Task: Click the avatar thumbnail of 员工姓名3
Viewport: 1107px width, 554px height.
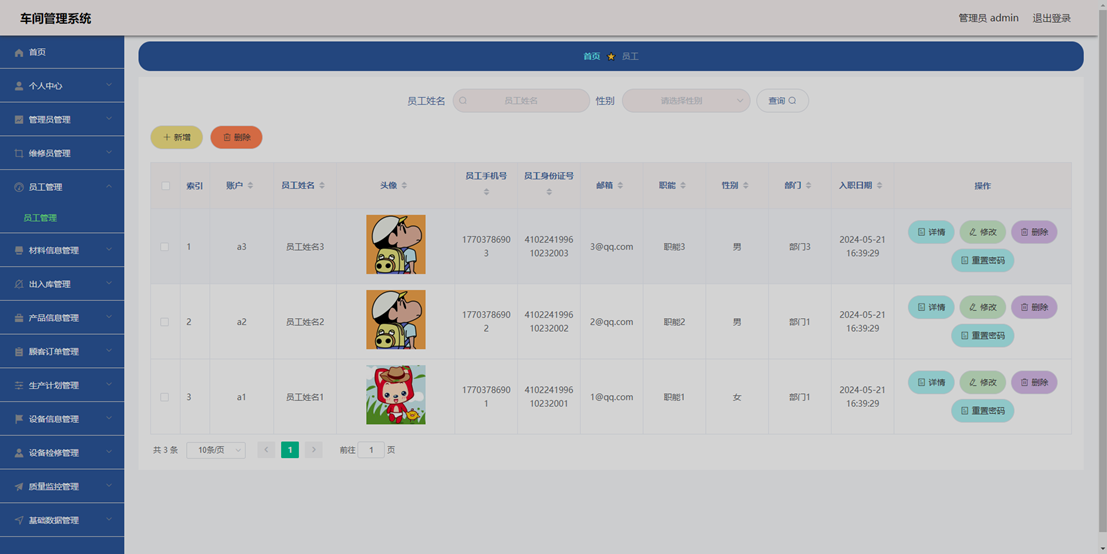Action: click(395, 245)
